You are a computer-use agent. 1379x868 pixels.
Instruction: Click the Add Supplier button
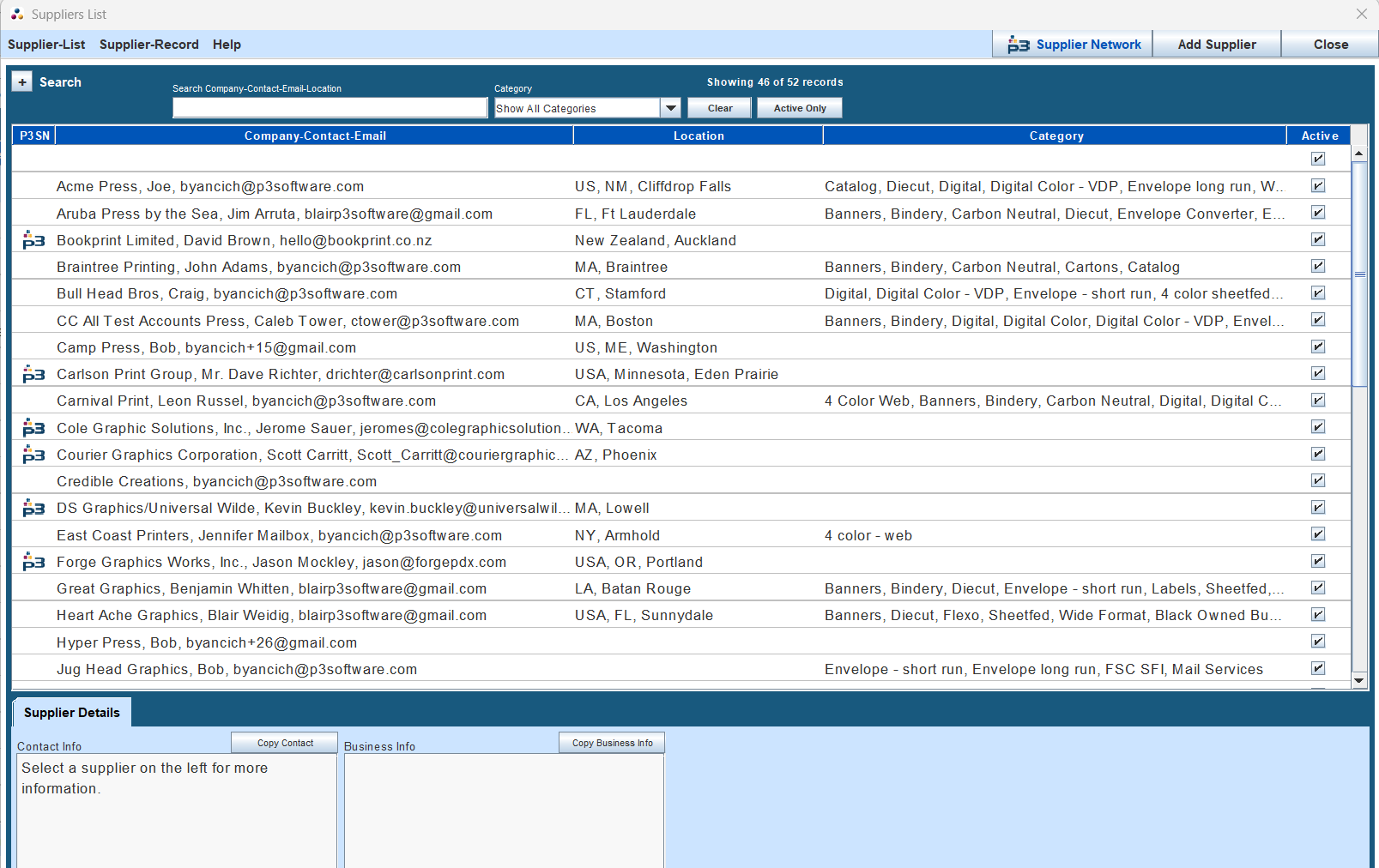[x=1216, y=44]
